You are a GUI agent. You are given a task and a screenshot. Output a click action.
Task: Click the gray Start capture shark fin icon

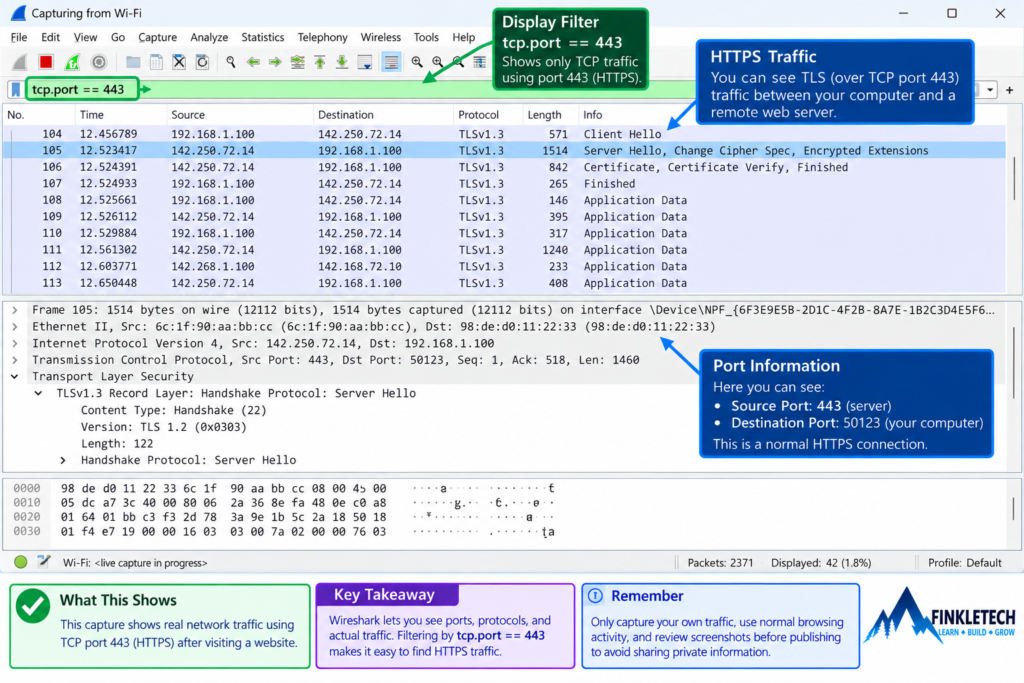pyautogui.click(x=20, y=62)
